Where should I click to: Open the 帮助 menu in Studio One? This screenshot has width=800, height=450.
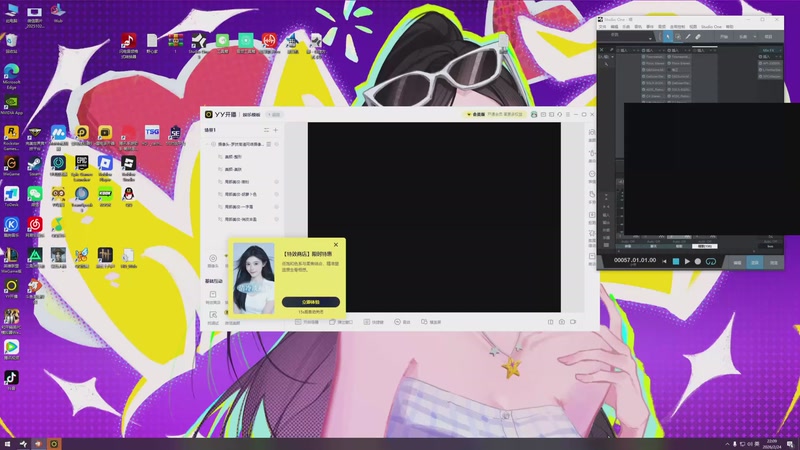coord(730,27)
